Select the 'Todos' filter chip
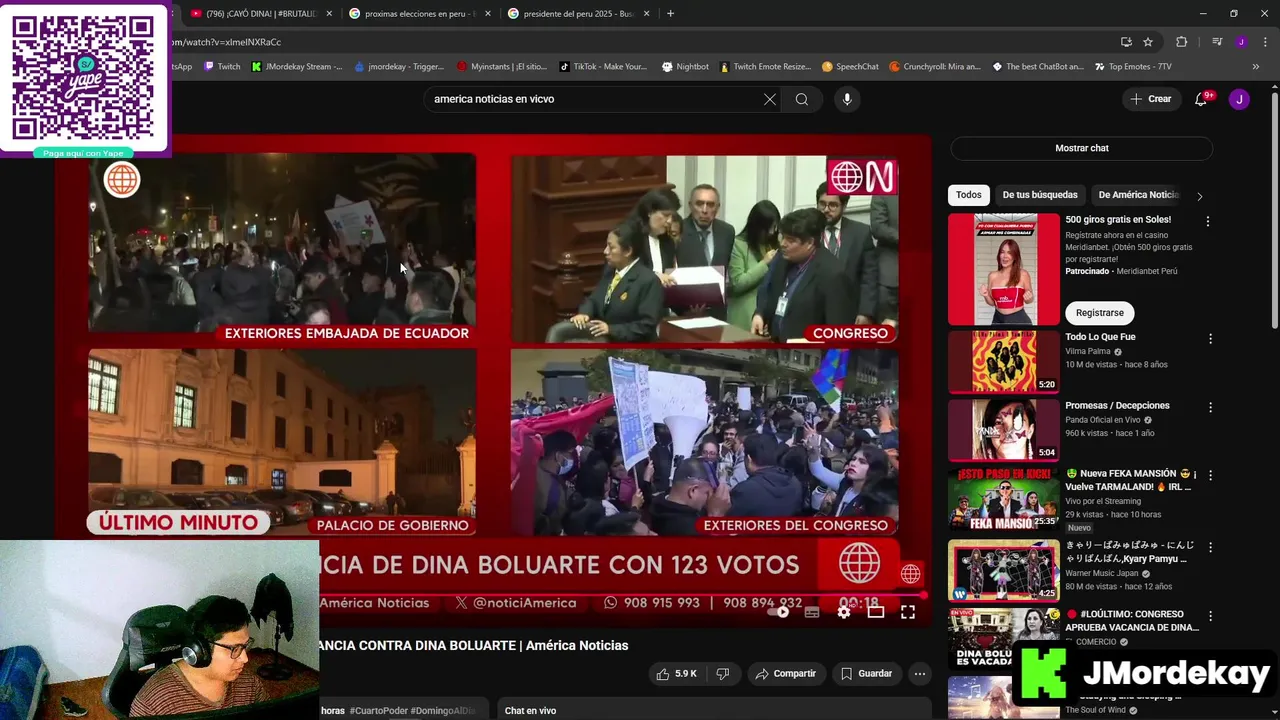This screenshot has width=1280, height=720. coord(968,195)
